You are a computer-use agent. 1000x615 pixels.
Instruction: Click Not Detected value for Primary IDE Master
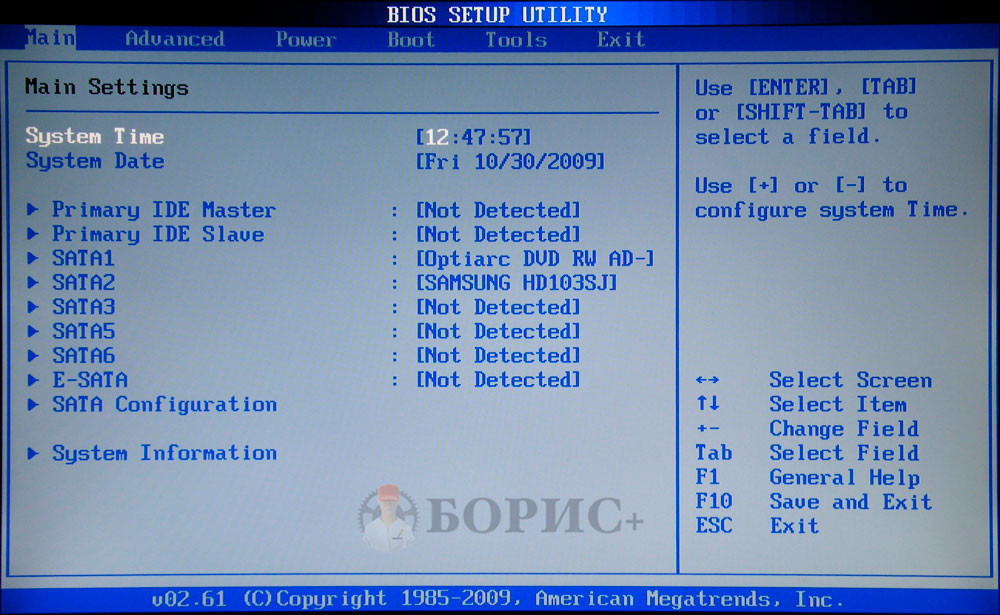498,210
